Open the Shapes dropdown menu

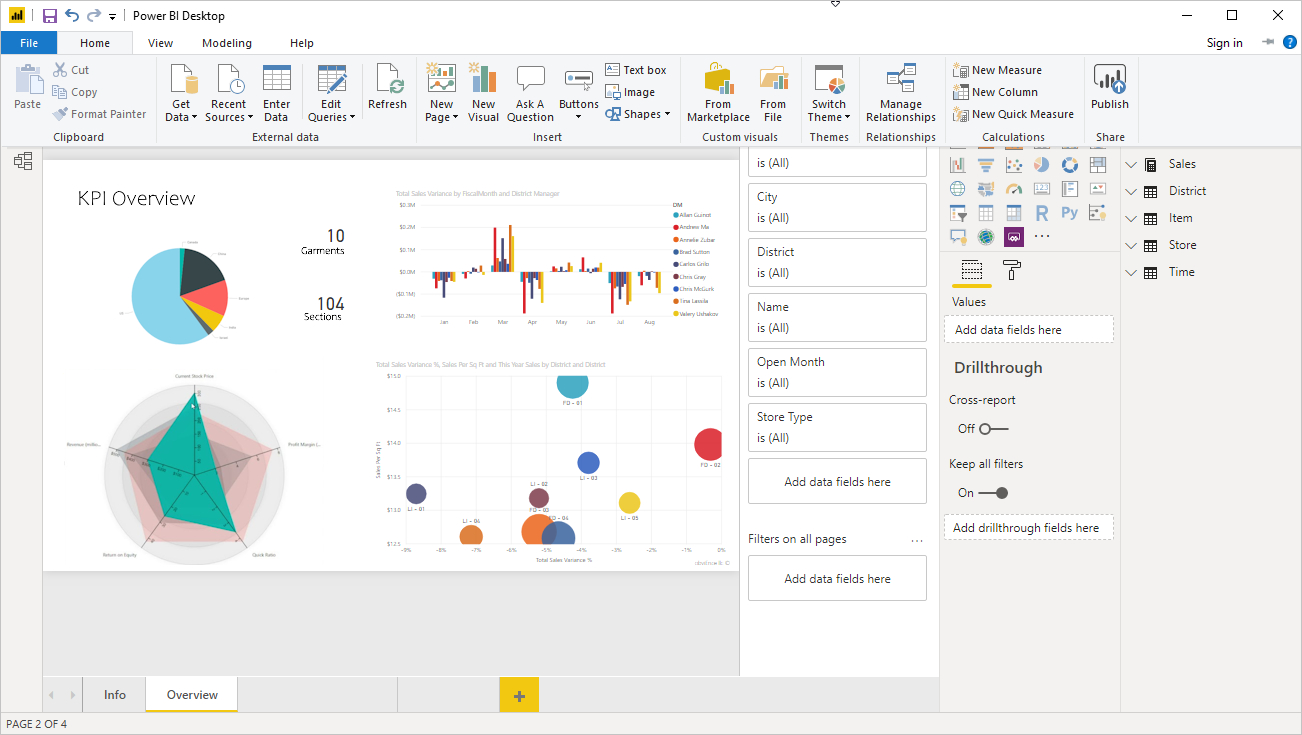click(x=639, y=114)
